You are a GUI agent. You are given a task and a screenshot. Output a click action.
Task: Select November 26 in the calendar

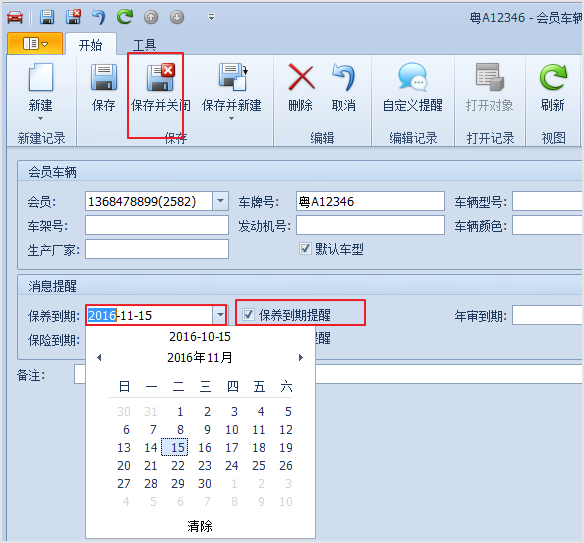286,466
